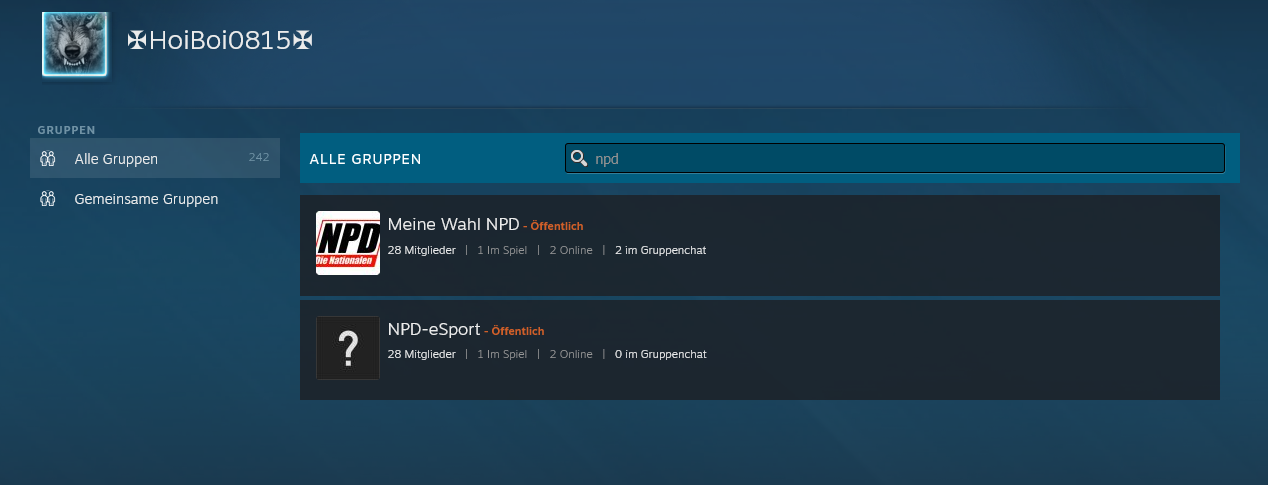Click the people icon beside Alle Gruppen
The height and width of the screenshot is (485, 1268).
pos(47,159)
